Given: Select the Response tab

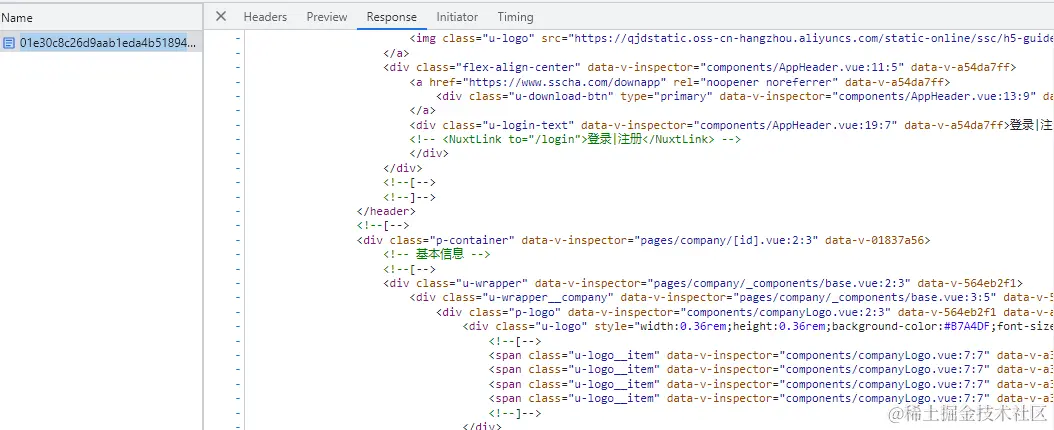Looking at the screenshot, I should pyautogui.click(x=391, y=17).
